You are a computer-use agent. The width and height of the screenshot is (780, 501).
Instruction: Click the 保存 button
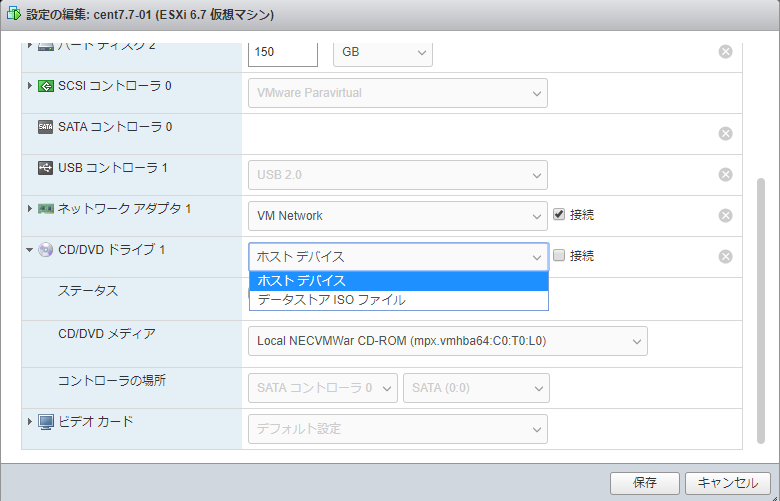click(x=645, y=483)
